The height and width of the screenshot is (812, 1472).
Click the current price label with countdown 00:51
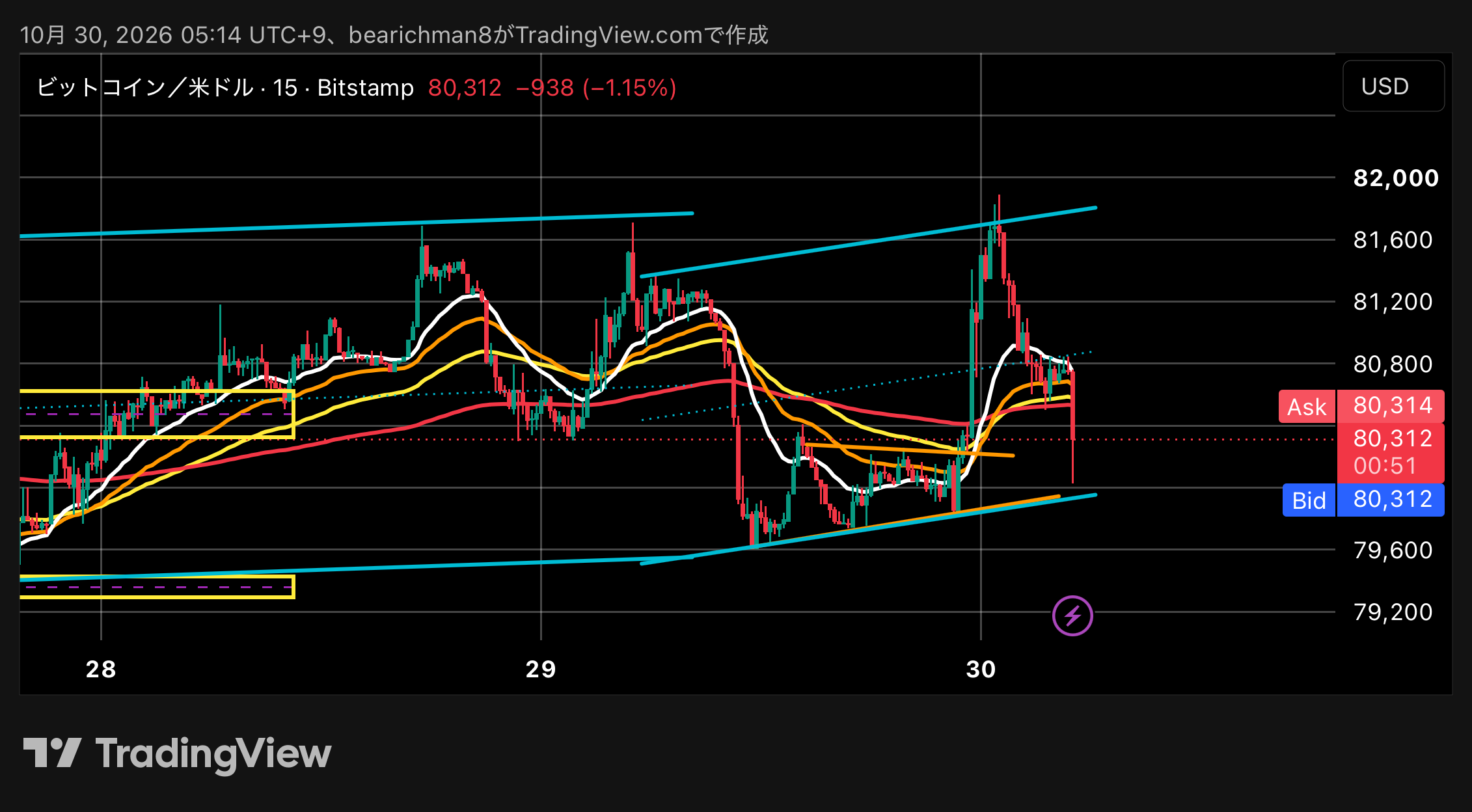point(1391,452)
